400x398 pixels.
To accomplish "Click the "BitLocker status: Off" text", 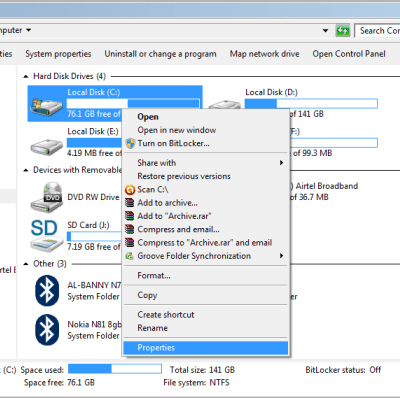I will (343, 370).
